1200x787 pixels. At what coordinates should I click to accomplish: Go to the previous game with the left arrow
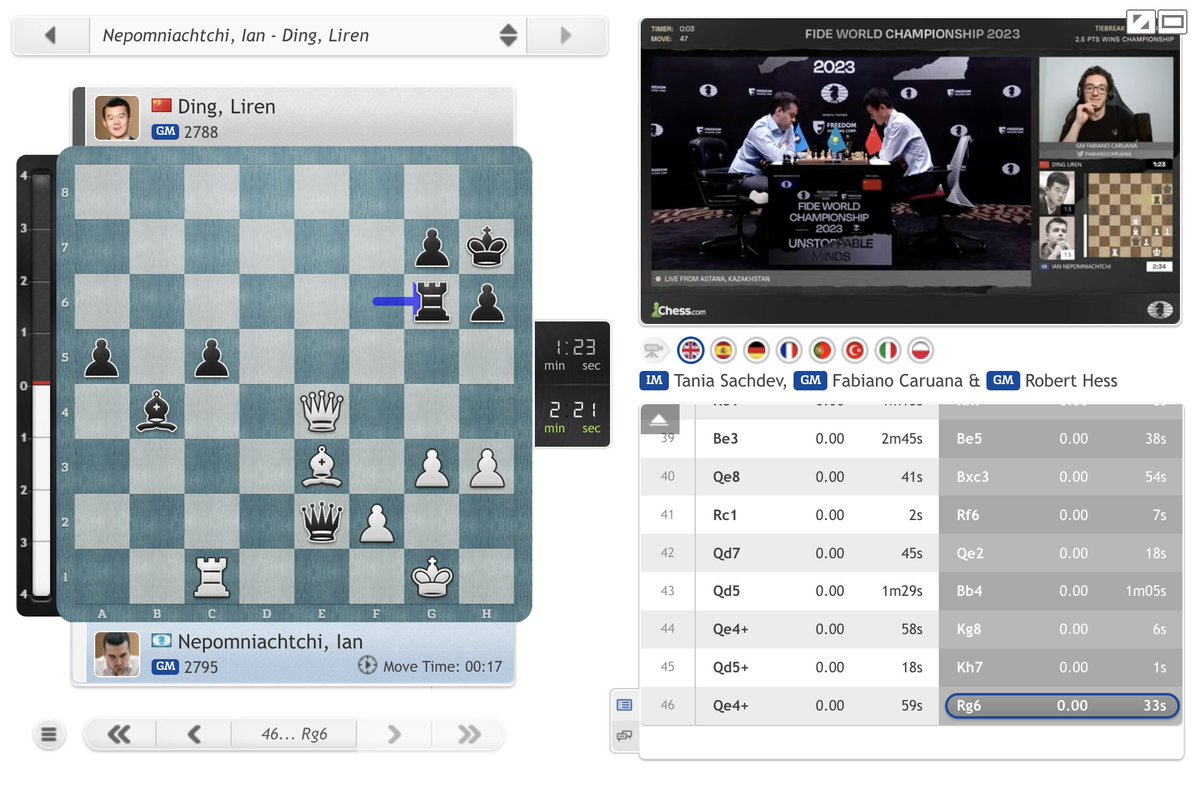(50, 36)
